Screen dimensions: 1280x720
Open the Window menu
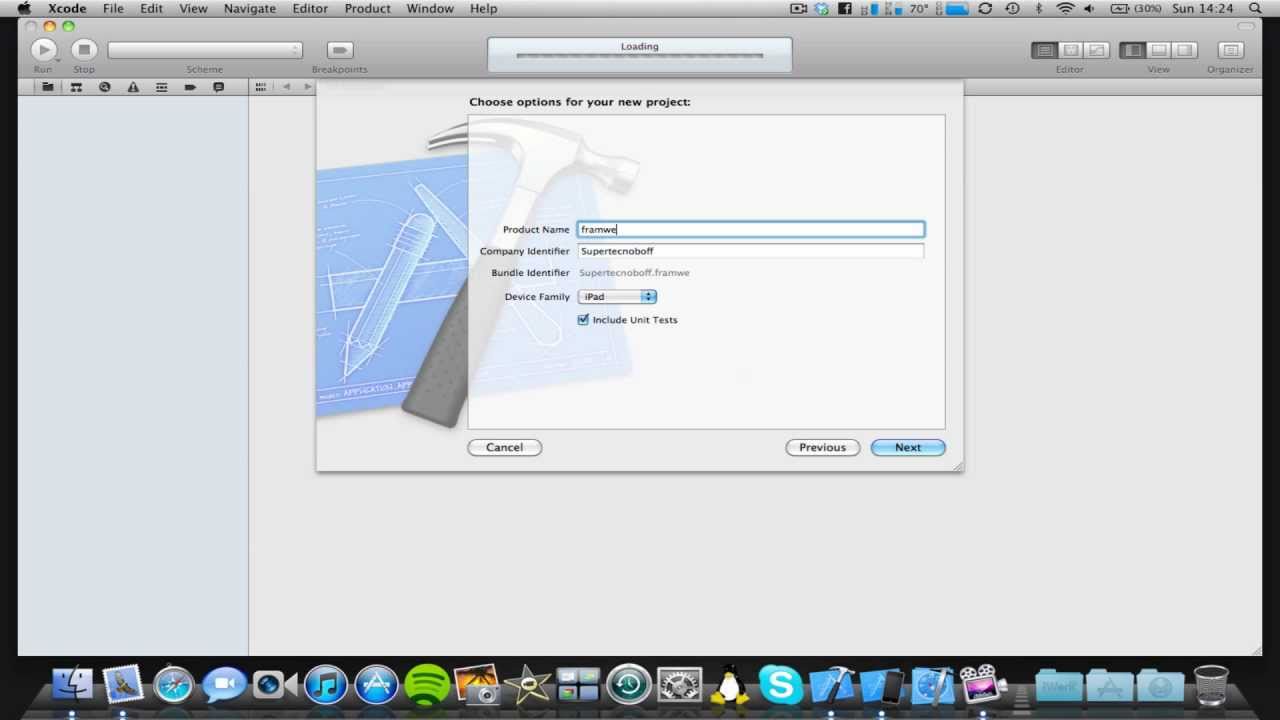(x=430, y=8)
